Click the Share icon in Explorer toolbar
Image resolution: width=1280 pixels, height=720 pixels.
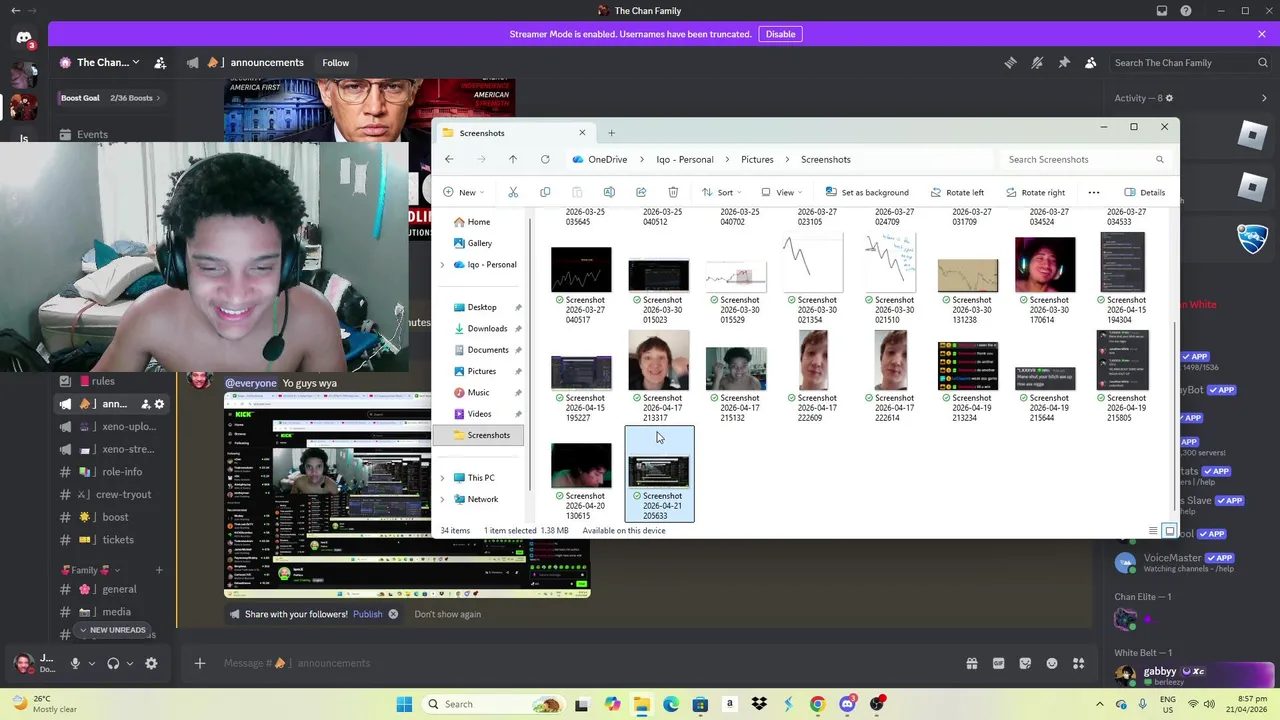(x=641, y=192)
